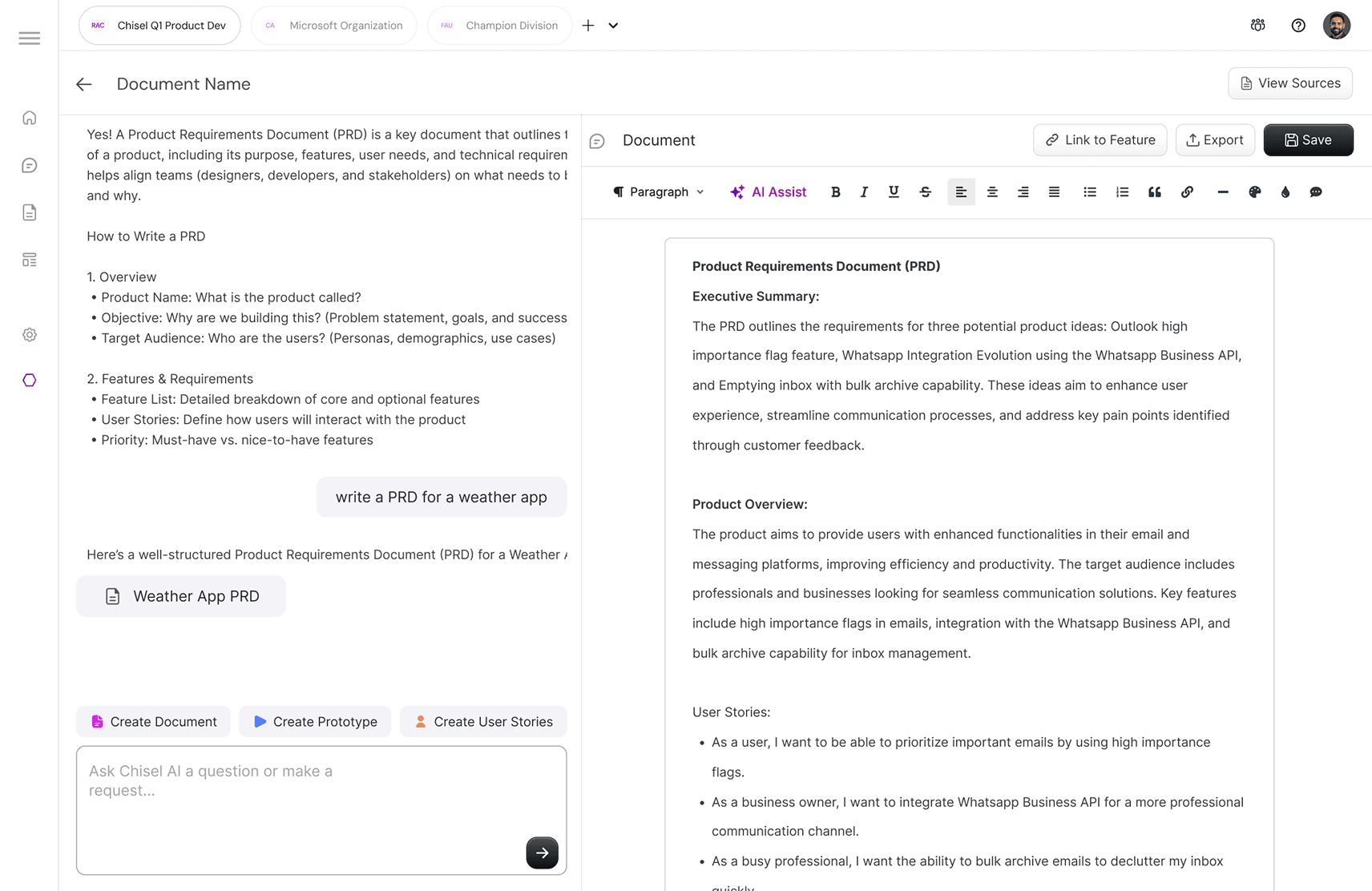The height and width of the screenshot is (891, 1372).
Task: Open settings gear in sidebar
Action: point(30,334)
